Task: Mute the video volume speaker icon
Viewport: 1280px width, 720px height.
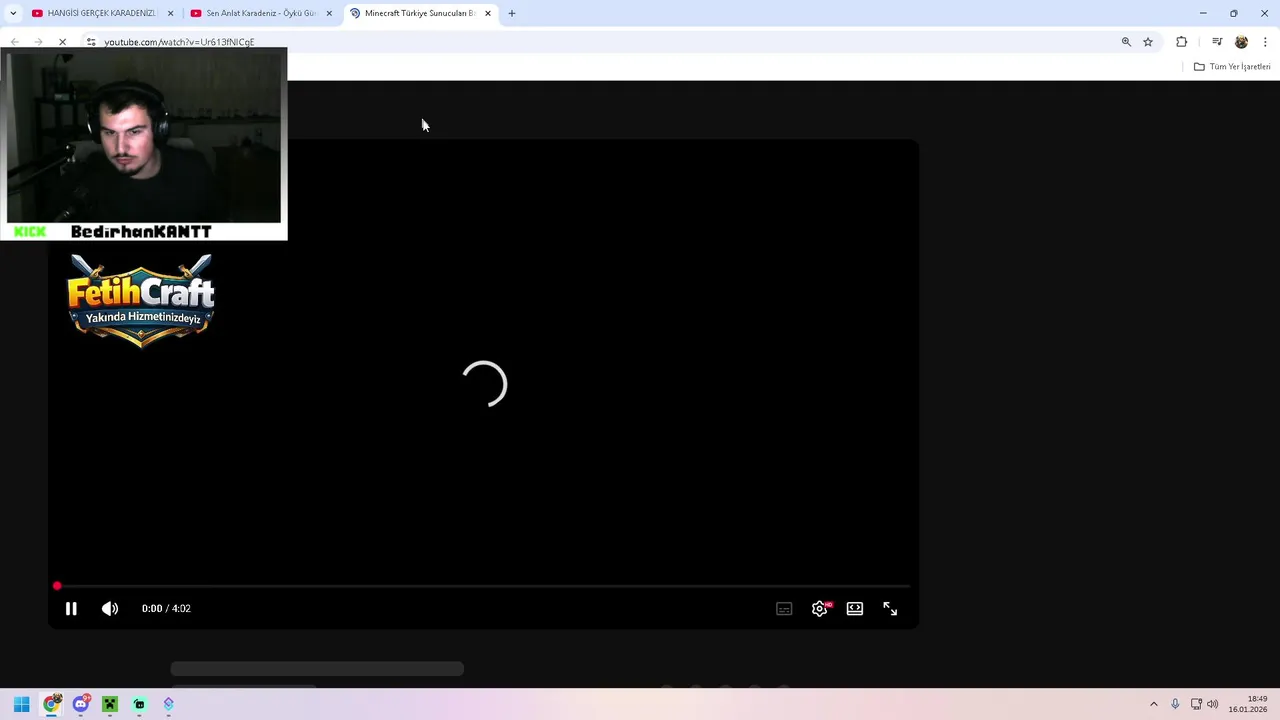Action: [110, 608]
